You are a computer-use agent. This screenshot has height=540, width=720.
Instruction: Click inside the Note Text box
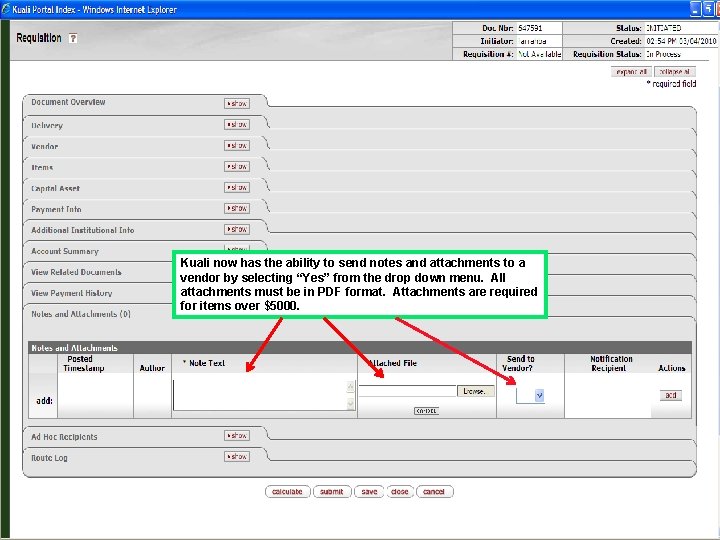(260, 395)
